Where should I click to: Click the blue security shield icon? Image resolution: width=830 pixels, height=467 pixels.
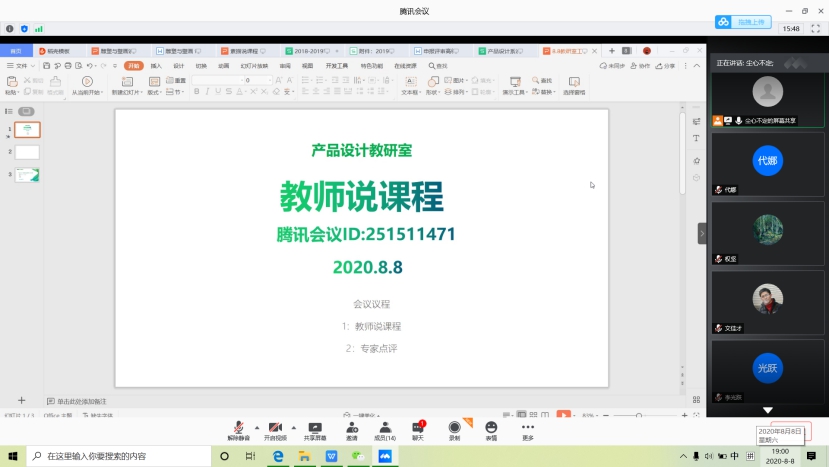[24, 29]
